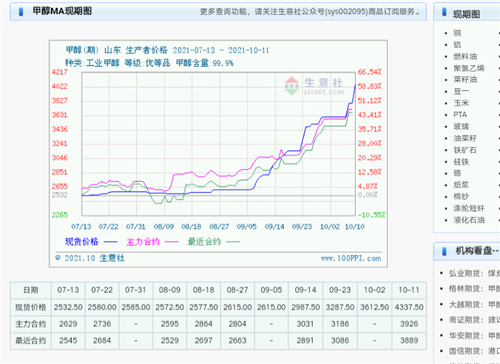Open the 玉米 link
Image resolution: width=500 pixels, height=364 pixels.
[x=461, y=103]
